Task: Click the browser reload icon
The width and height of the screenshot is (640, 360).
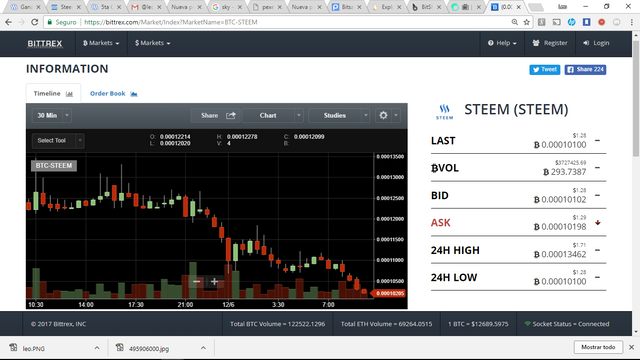Action: click(35, 22)
